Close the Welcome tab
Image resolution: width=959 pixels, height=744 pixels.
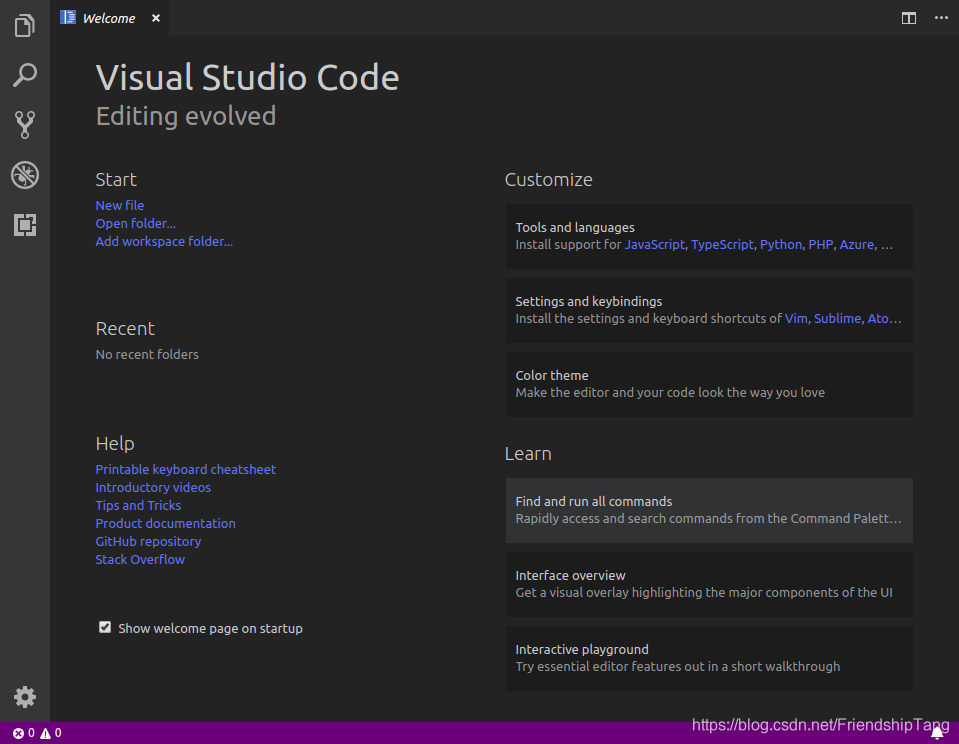[x=156, y=18]
